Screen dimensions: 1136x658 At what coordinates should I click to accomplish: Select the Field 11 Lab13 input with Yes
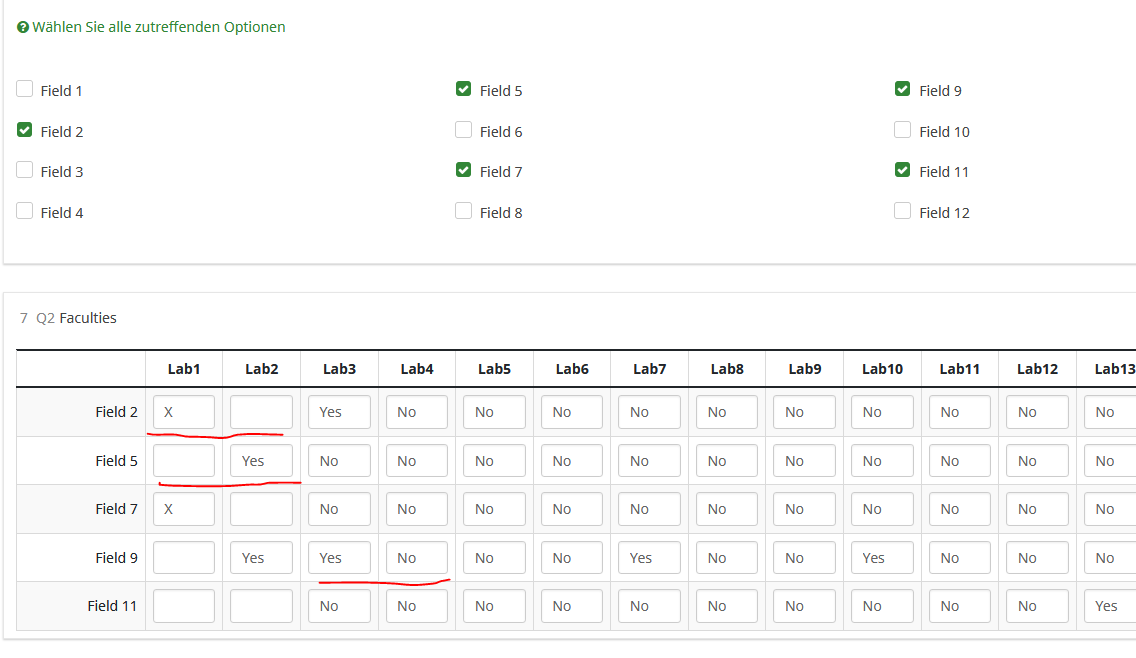coord(1110,606)
